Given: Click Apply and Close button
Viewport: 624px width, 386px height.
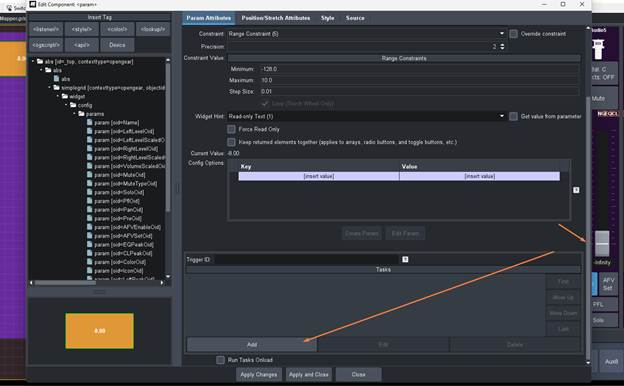Looking at the screenshot, I should pyautogui.click(x=309, y=374).
